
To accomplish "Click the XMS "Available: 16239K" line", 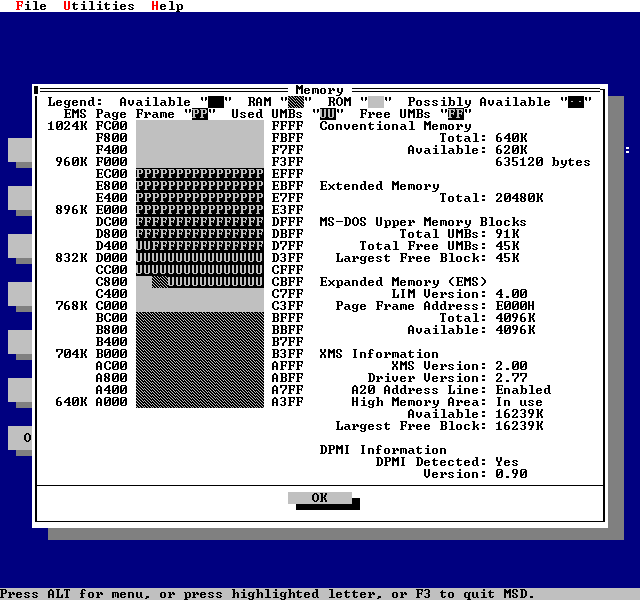I will click(476, 414).
